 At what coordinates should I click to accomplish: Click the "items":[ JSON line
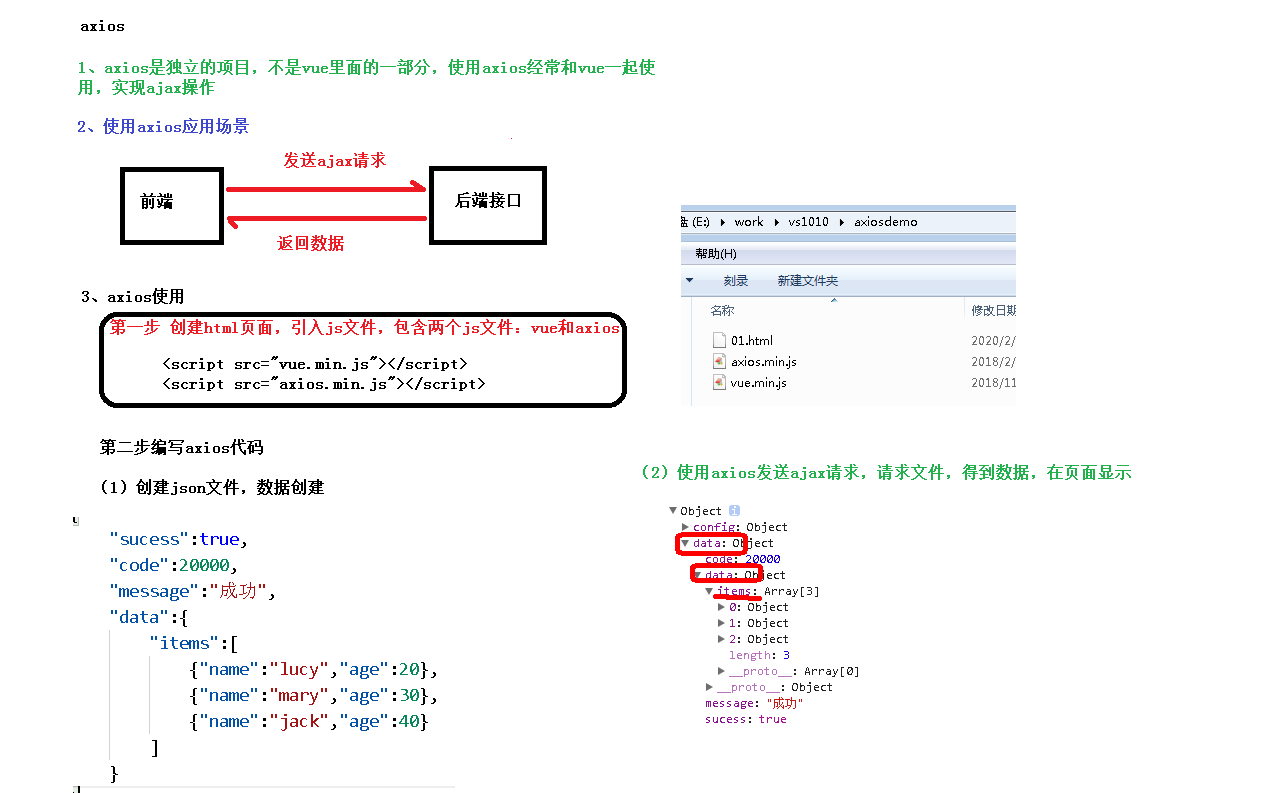[x=193, y=643]
